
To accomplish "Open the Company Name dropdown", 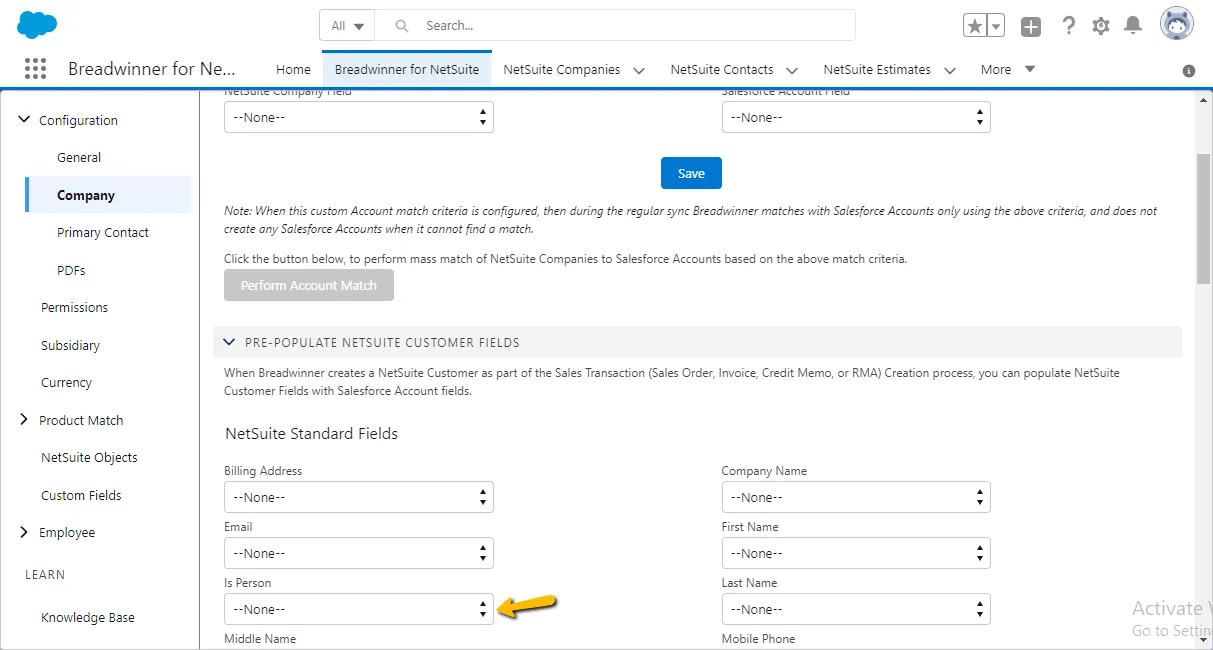I will (856, 497).
